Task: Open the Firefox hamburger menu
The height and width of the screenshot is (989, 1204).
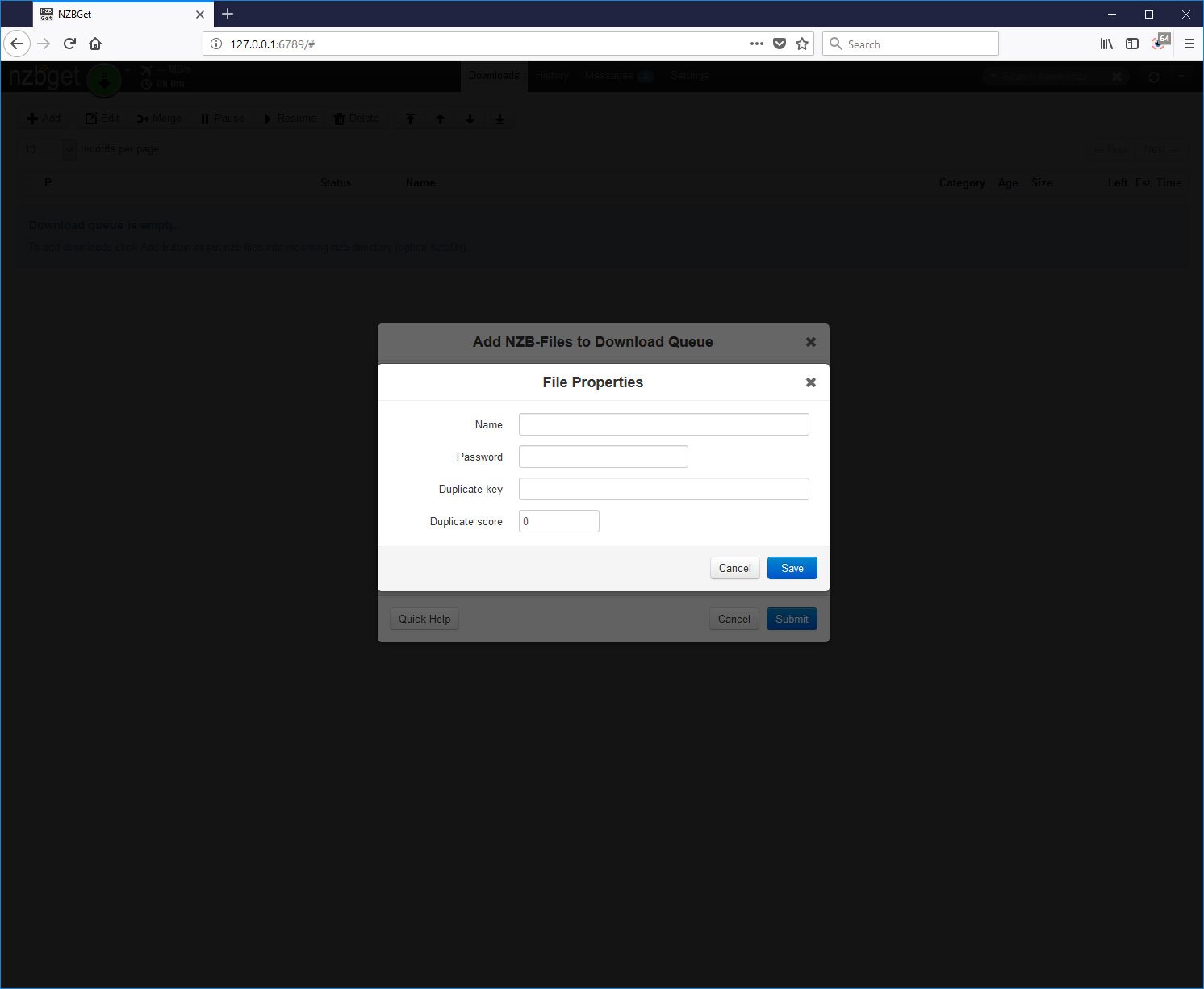Action: point(1189,44)
